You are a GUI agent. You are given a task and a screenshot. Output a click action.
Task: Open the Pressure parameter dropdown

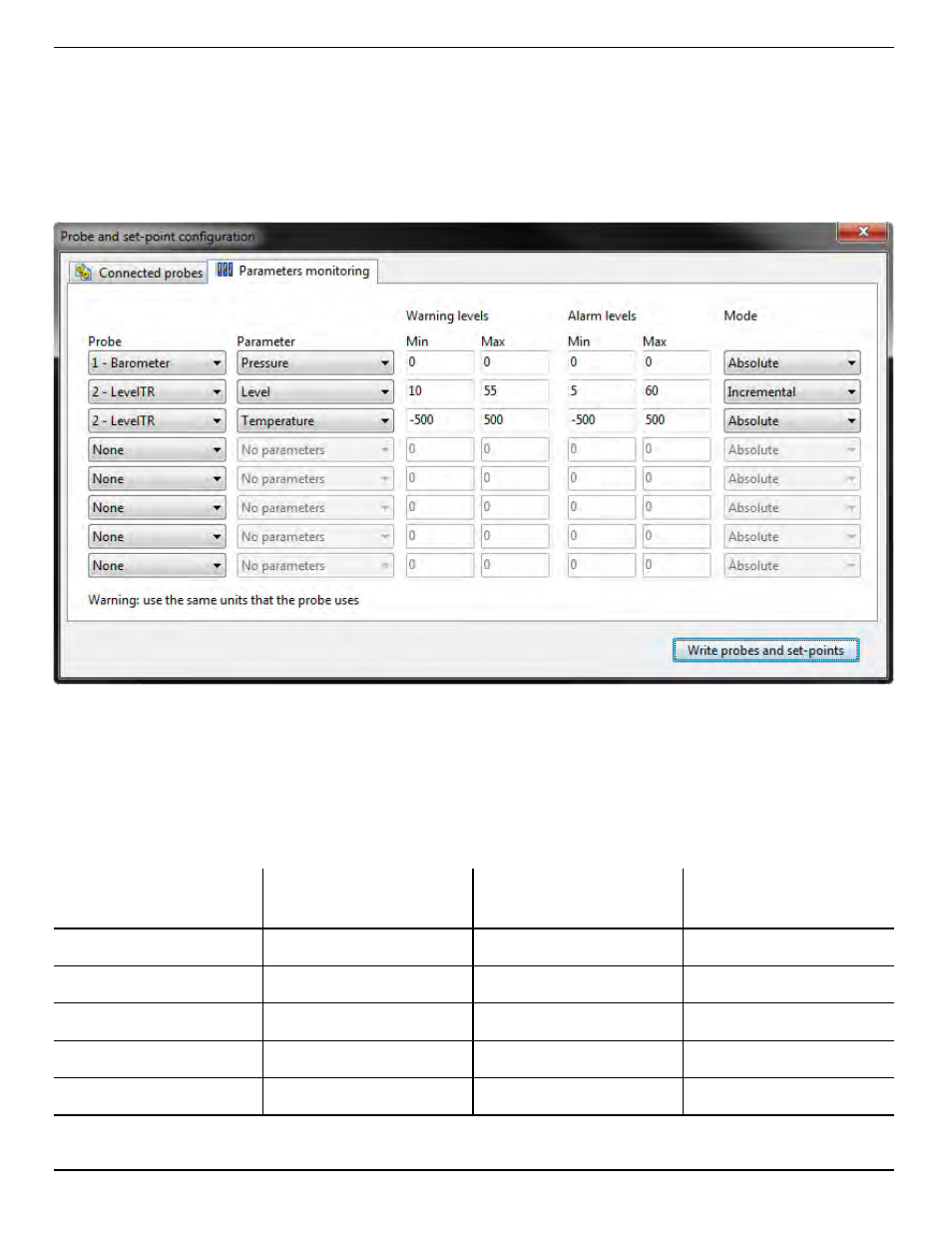coord(315,363)
